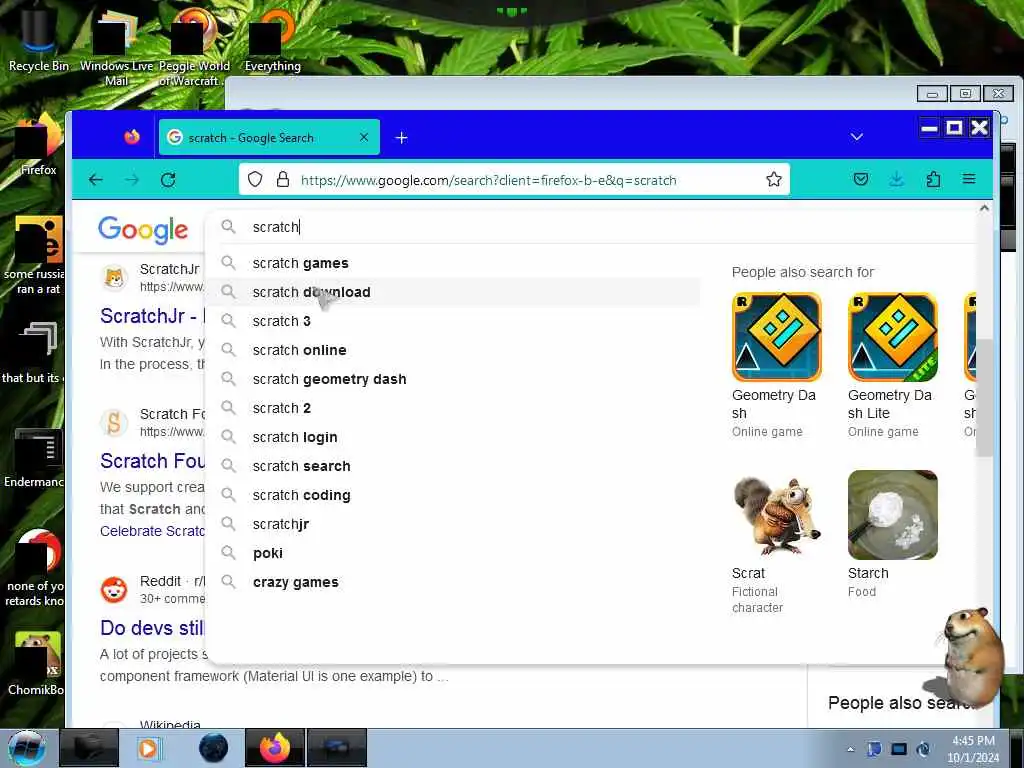
Task: Click the forward navigation arrow
Action: [x=132, y=180]
